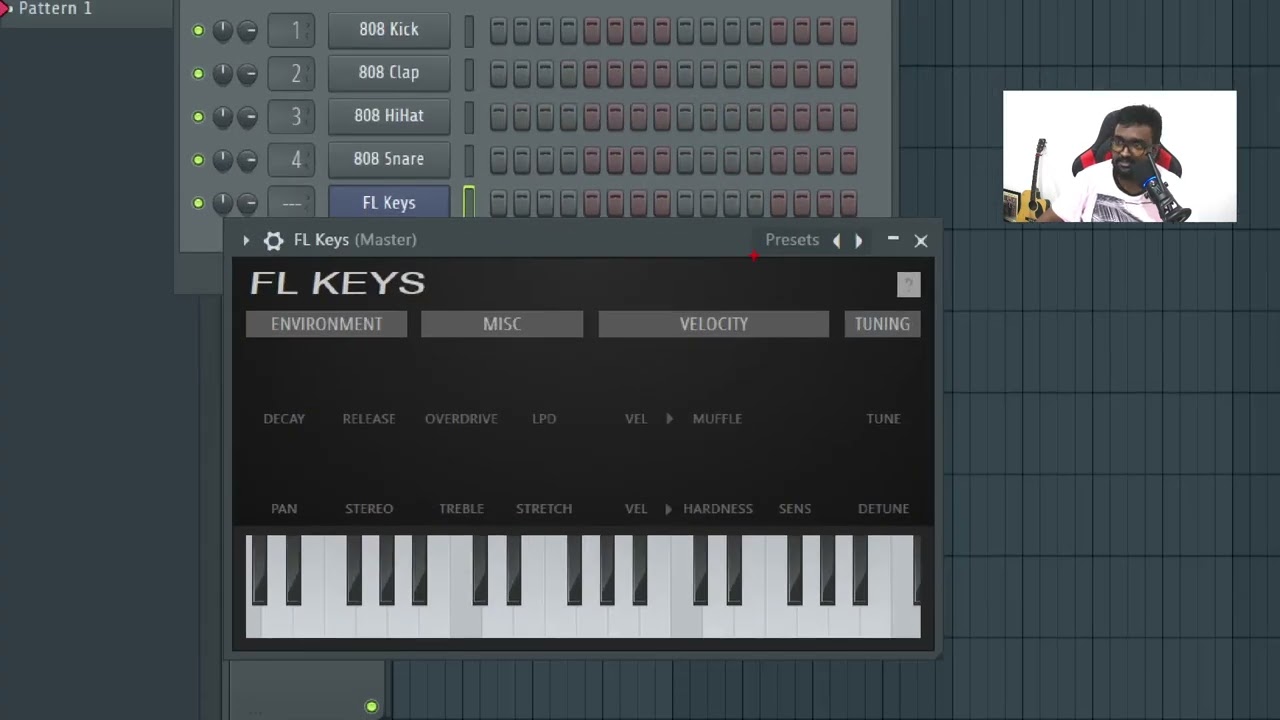The width and height of the screenshot is (1280, 720).
Task: Click the TUNING section header in FL Keys
Action: coord(883,324)
